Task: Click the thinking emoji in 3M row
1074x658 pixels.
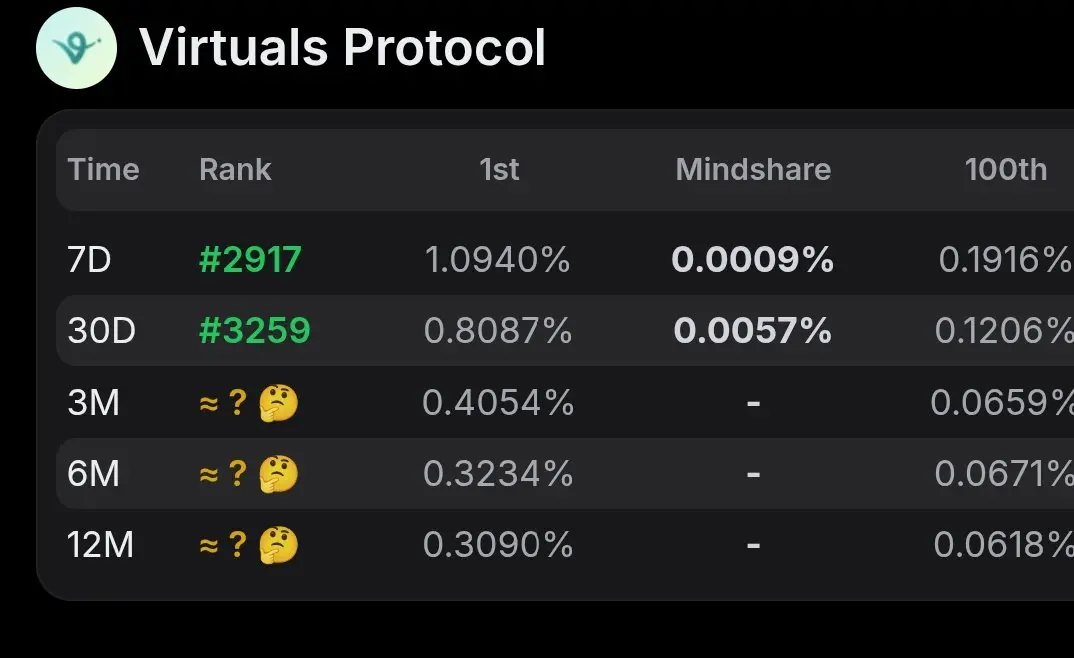Action: 279,403
